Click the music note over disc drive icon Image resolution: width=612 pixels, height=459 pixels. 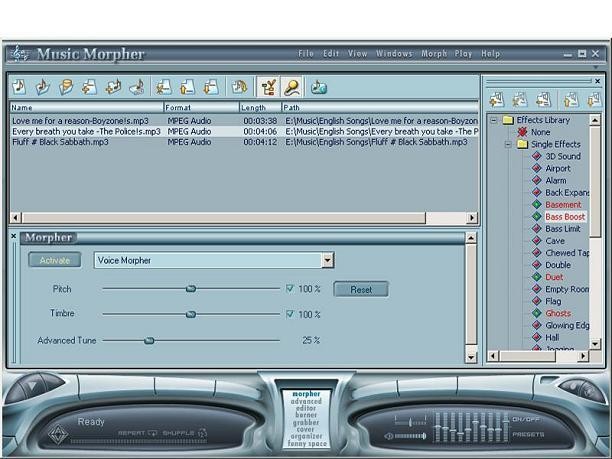point(137,87)
